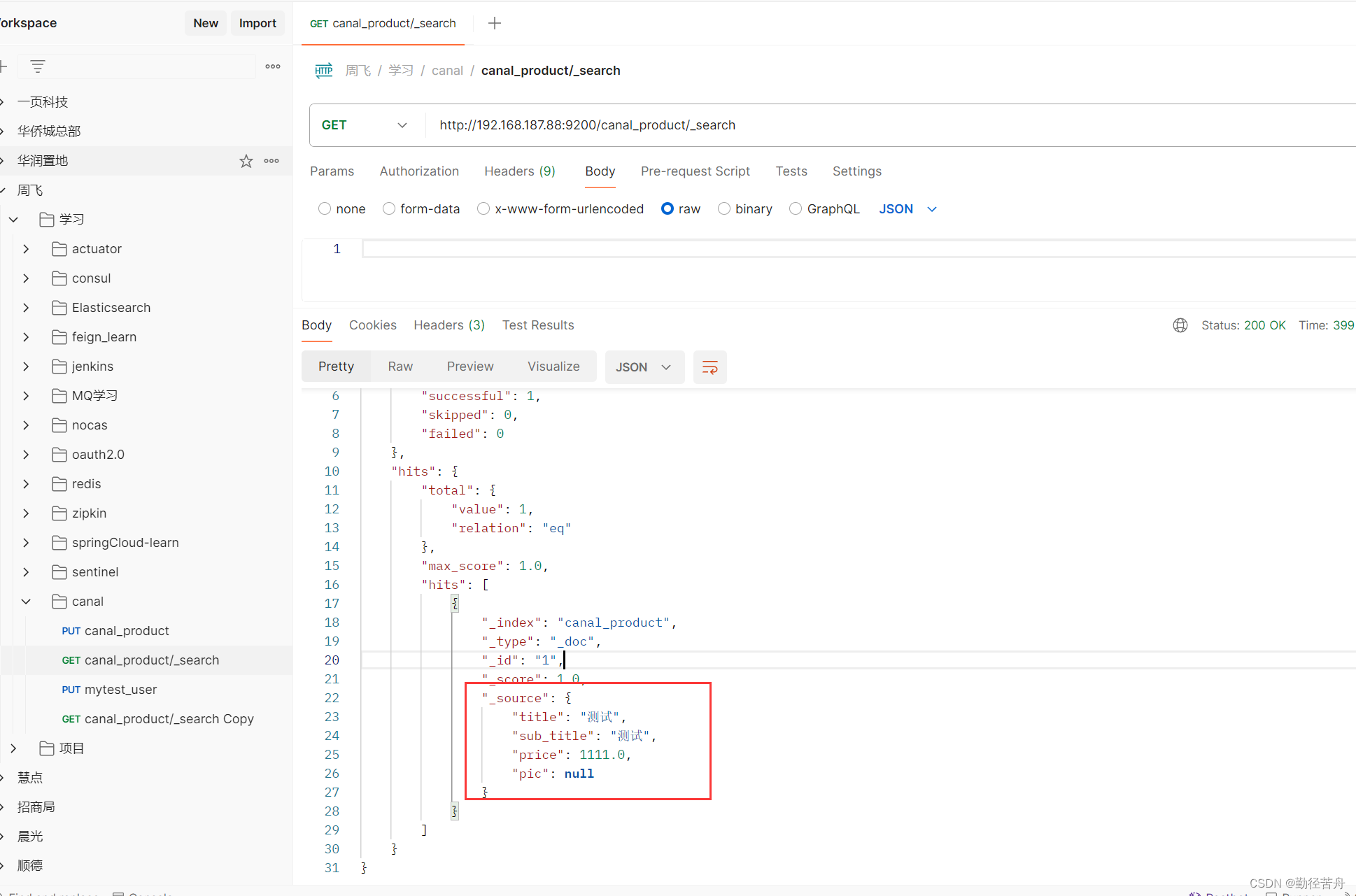Click the plus icon to open a new tab

[495, 23]
